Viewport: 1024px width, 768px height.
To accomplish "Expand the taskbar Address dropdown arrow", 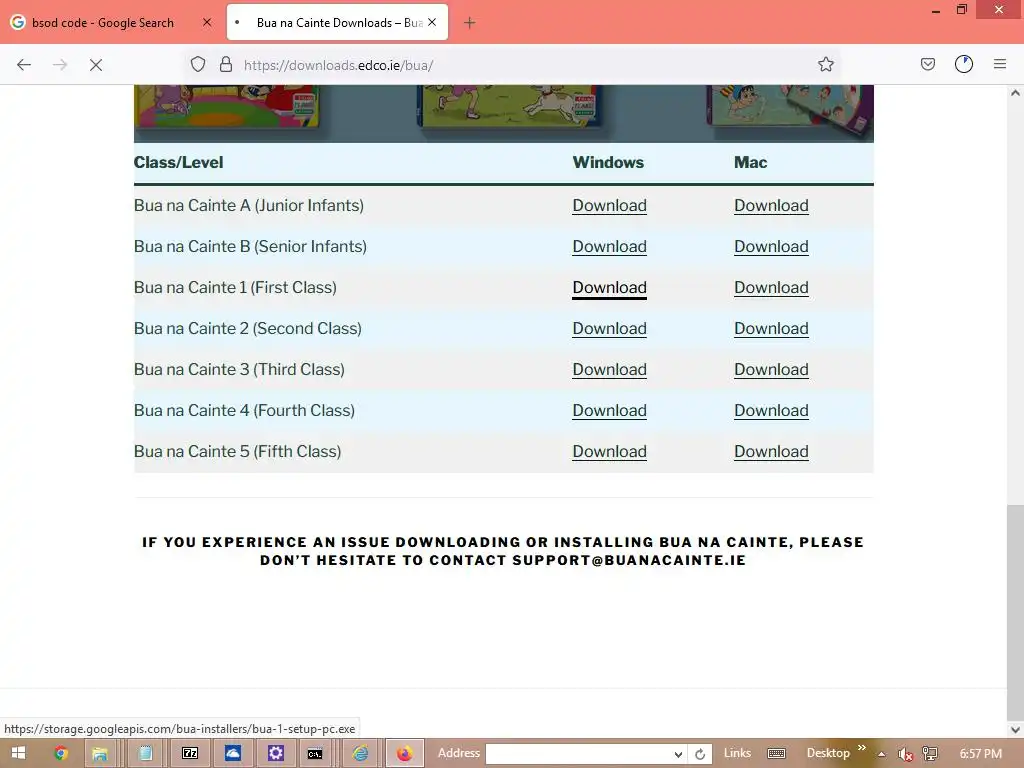I will [678, 754].
